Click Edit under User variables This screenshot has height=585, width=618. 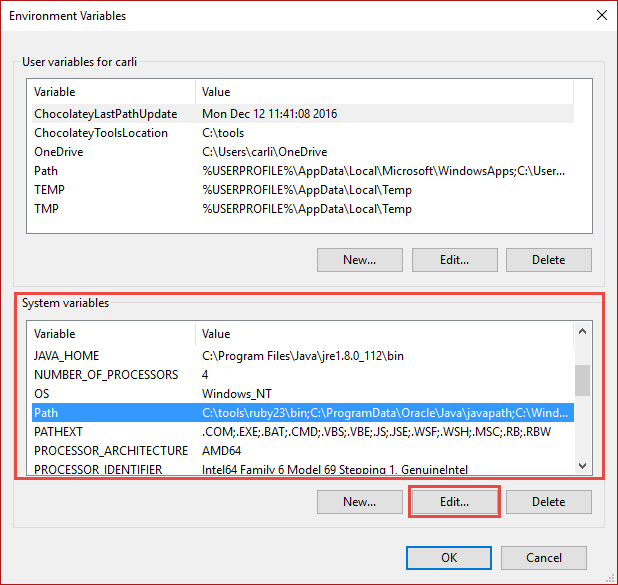click(454, 260)
